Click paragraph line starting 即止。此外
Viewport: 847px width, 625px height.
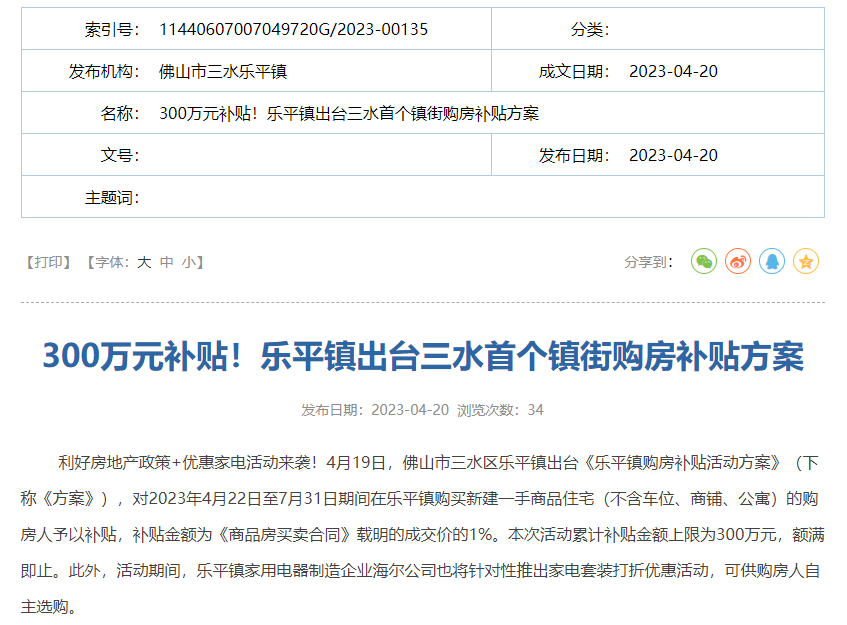click(x=420, y=570)
